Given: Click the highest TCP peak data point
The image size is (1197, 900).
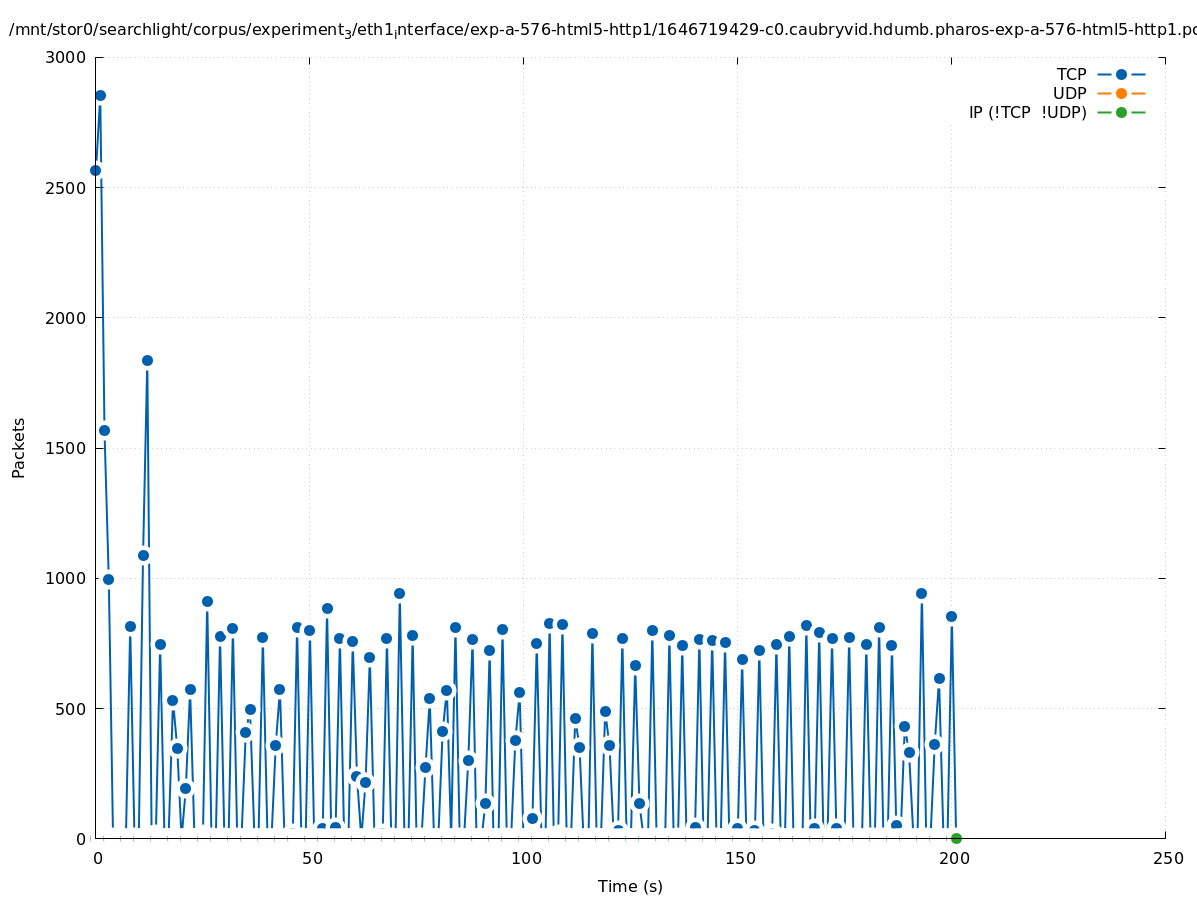Looking at the screenshot, I should click(100, 96).
